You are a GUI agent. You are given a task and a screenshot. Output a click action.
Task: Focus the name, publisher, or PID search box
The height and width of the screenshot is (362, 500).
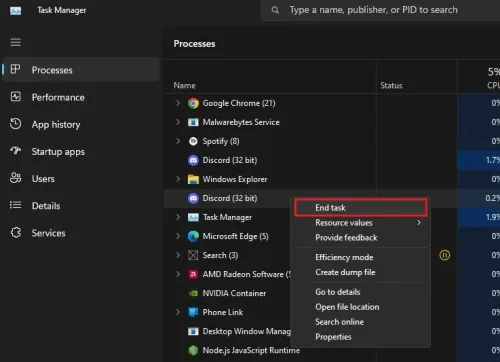381,10
